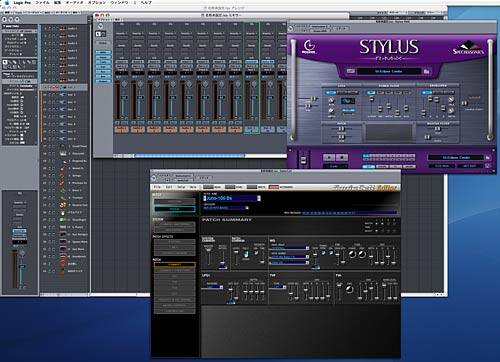Click the highlighted cyan sidebar button in Fantom

pyautogui.click(x=174, y=209)
